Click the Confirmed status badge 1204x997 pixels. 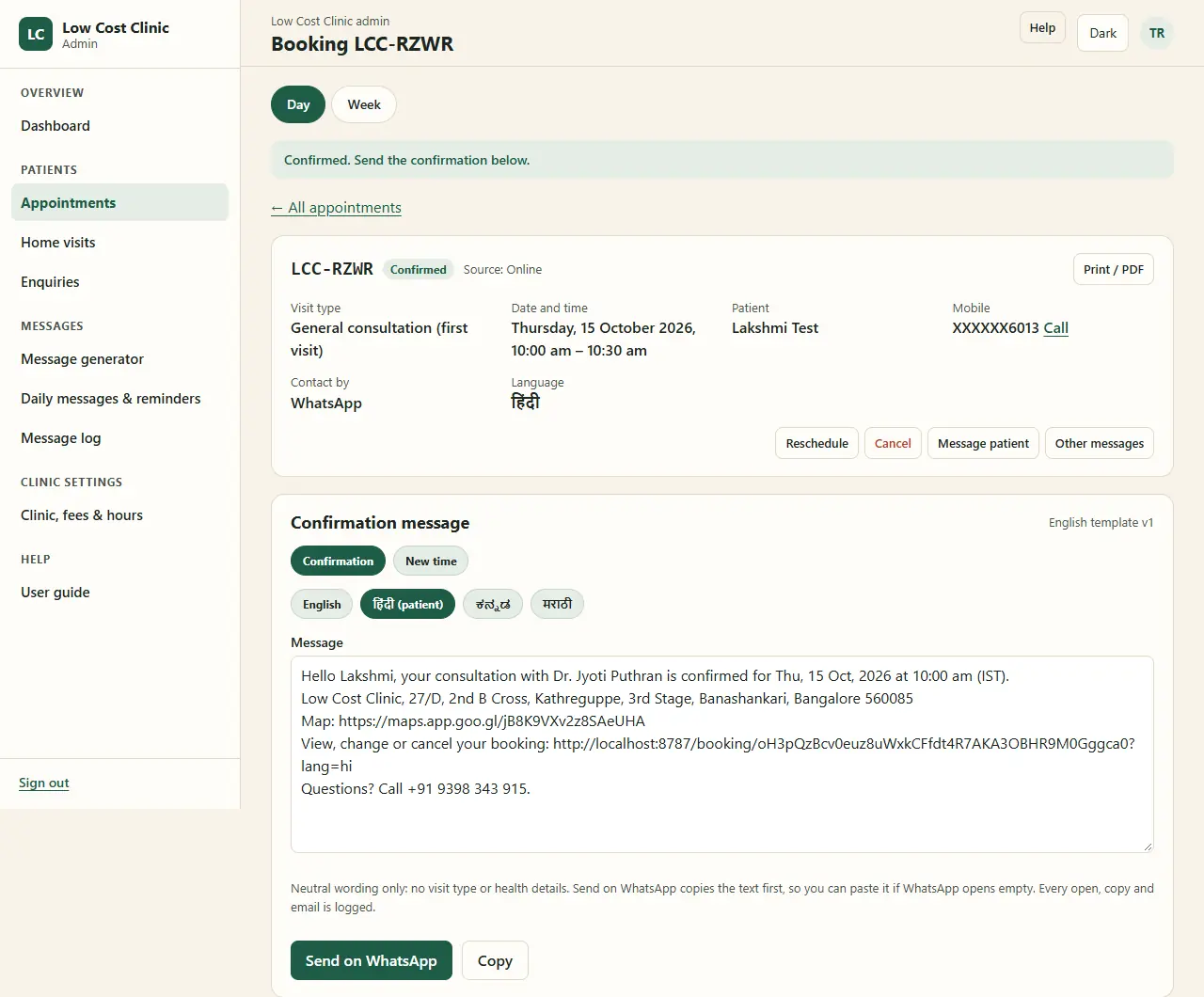tap(419, 269)
